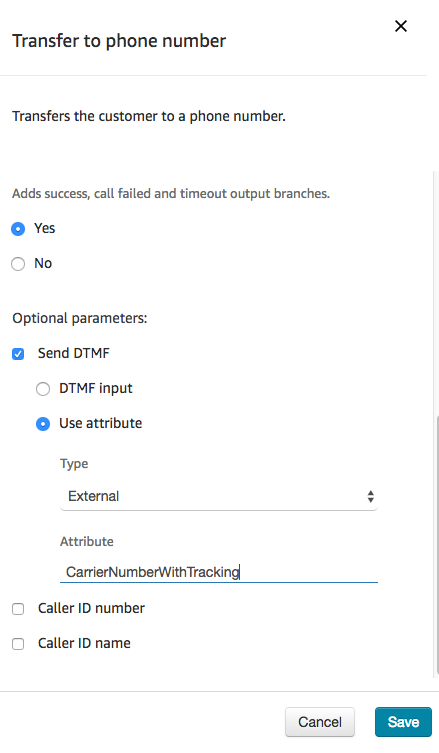439x753 pixels.
Task: Click the Yes label text
Action: pos(44,228)
